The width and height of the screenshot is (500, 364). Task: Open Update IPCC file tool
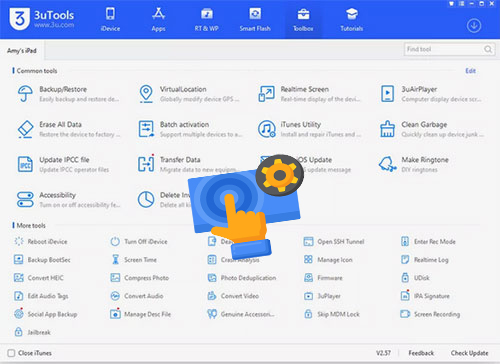coord(63,164)
